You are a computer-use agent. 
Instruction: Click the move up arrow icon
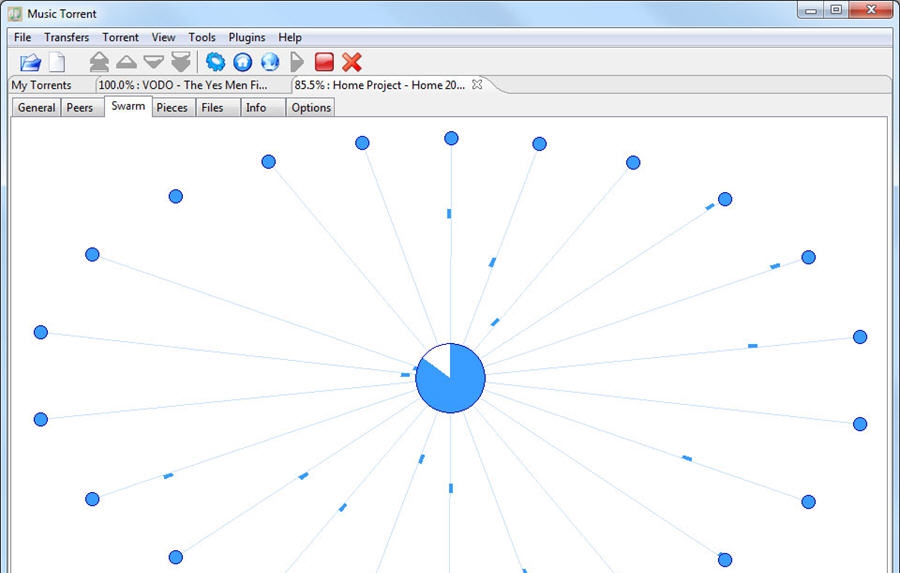(126, 62)
